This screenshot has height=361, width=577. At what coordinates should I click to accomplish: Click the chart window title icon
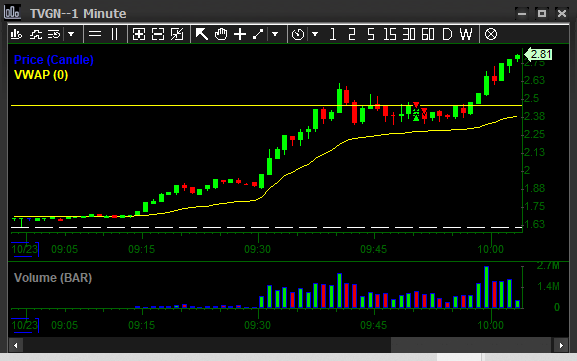coord(12,12)
